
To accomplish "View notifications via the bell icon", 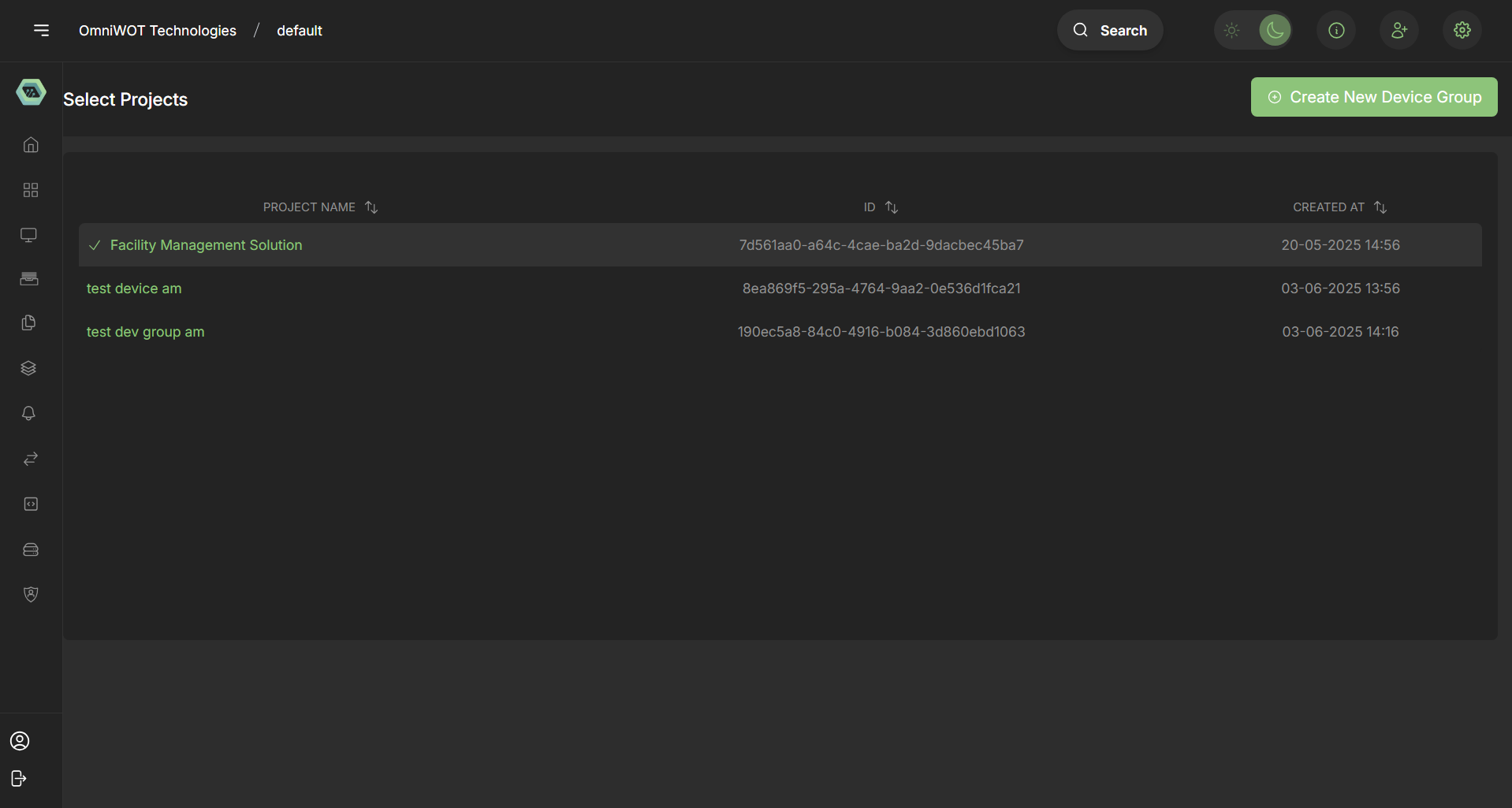I will [x=28, y=413].
